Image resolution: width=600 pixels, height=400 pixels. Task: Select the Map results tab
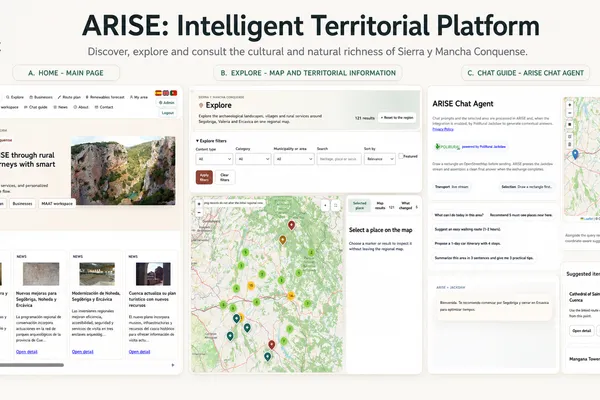384,206
